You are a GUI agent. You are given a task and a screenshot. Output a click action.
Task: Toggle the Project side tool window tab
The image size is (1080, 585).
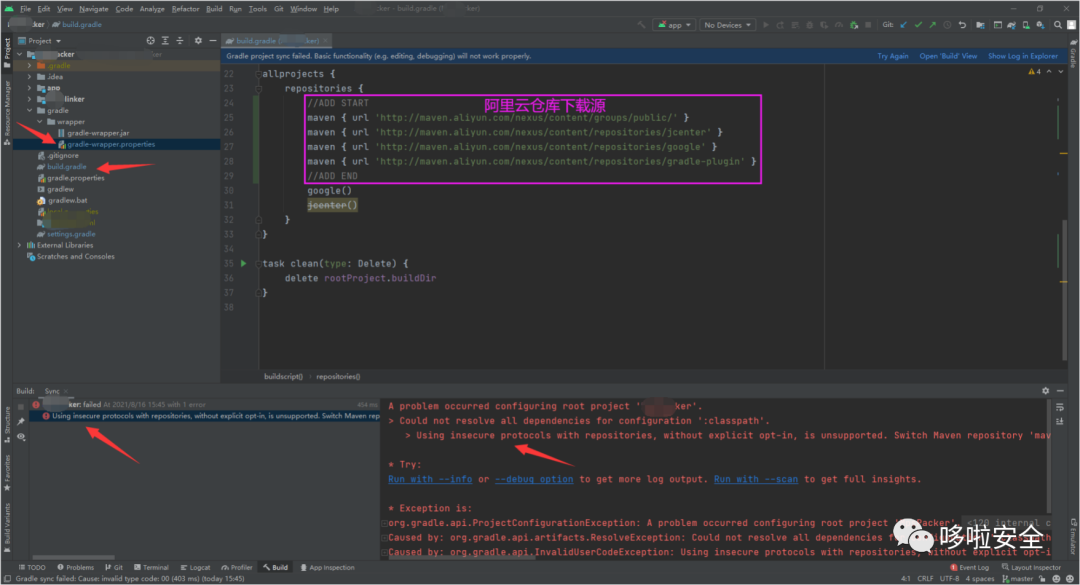click(7, 53)
